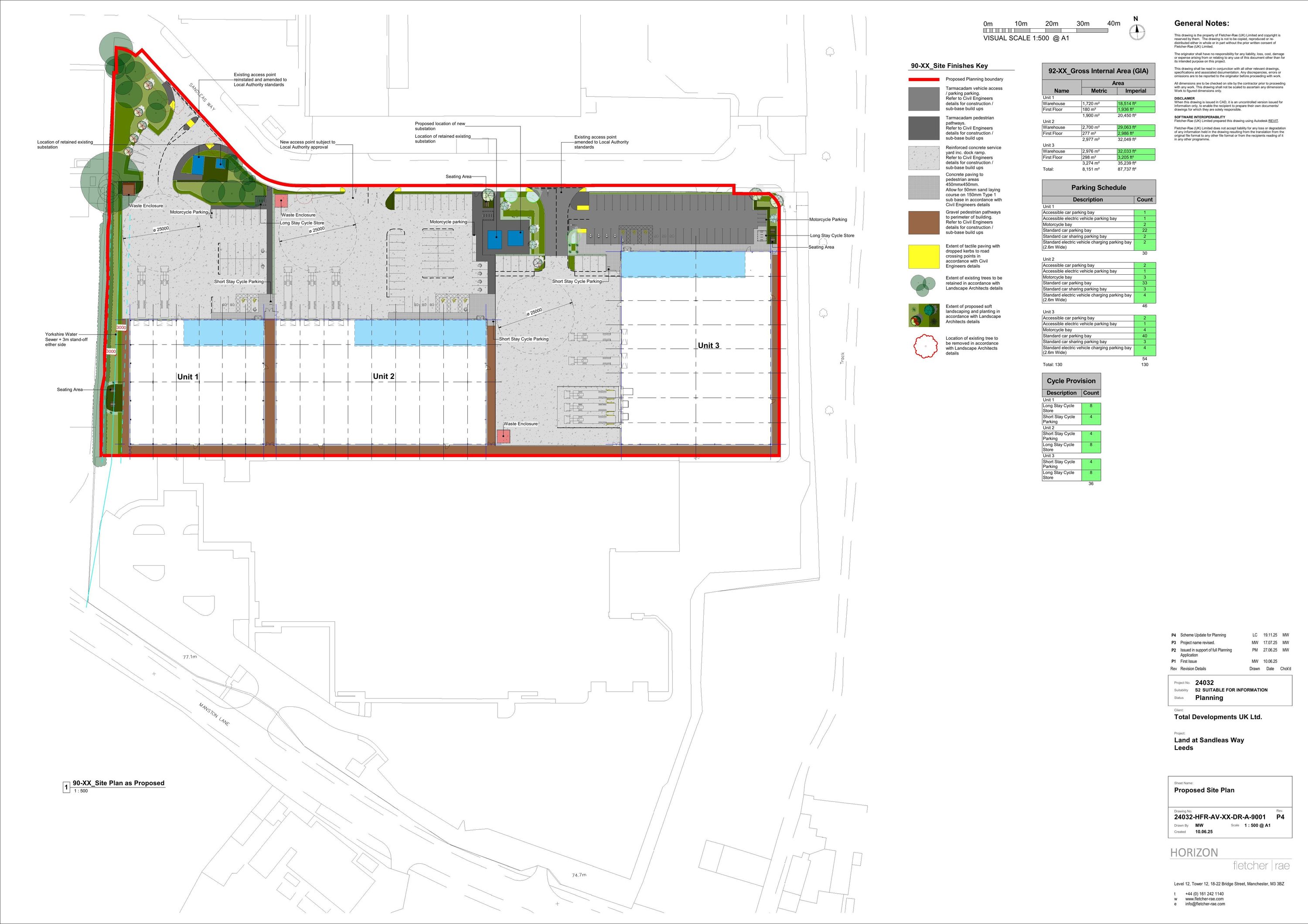Expand the Gross Internal Area table
This screenshot has height=924, width=1308.
[1098, 71]
